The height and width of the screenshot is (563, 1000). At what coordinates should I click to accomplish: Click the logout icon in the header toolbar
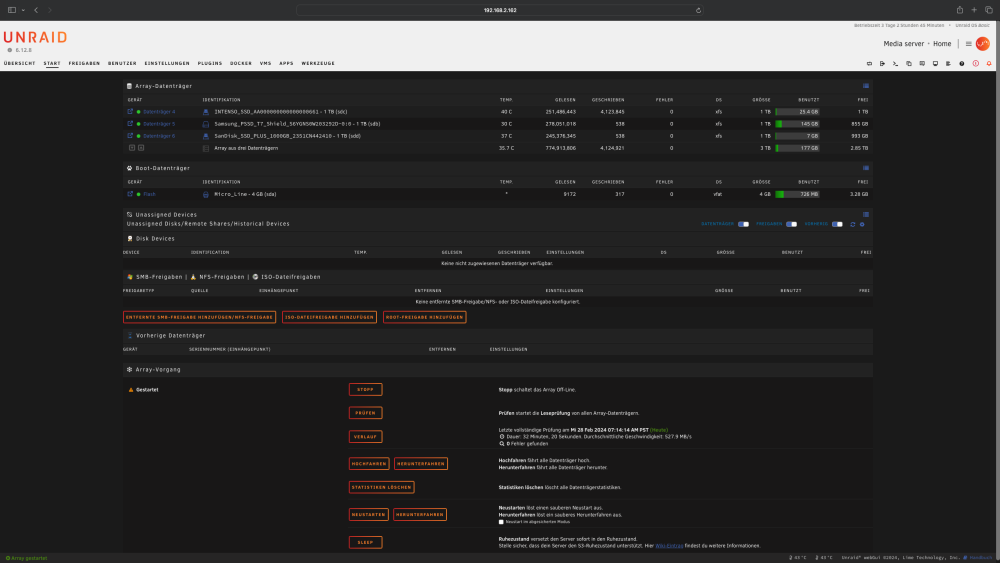coord(882,64)
